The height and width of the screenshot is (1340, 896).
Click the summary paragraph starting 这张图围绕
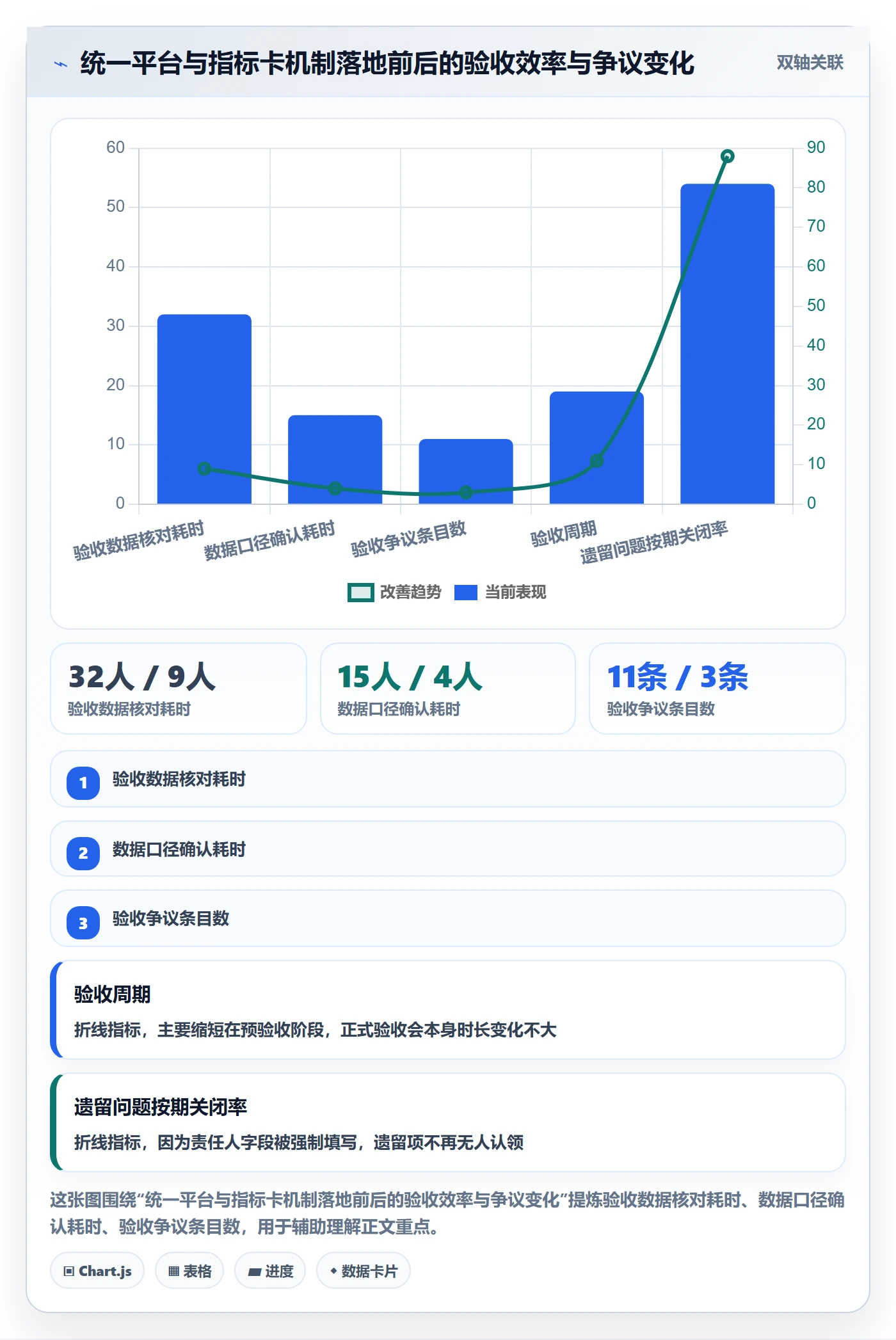pyautogui.click(x=447, y=1213)
